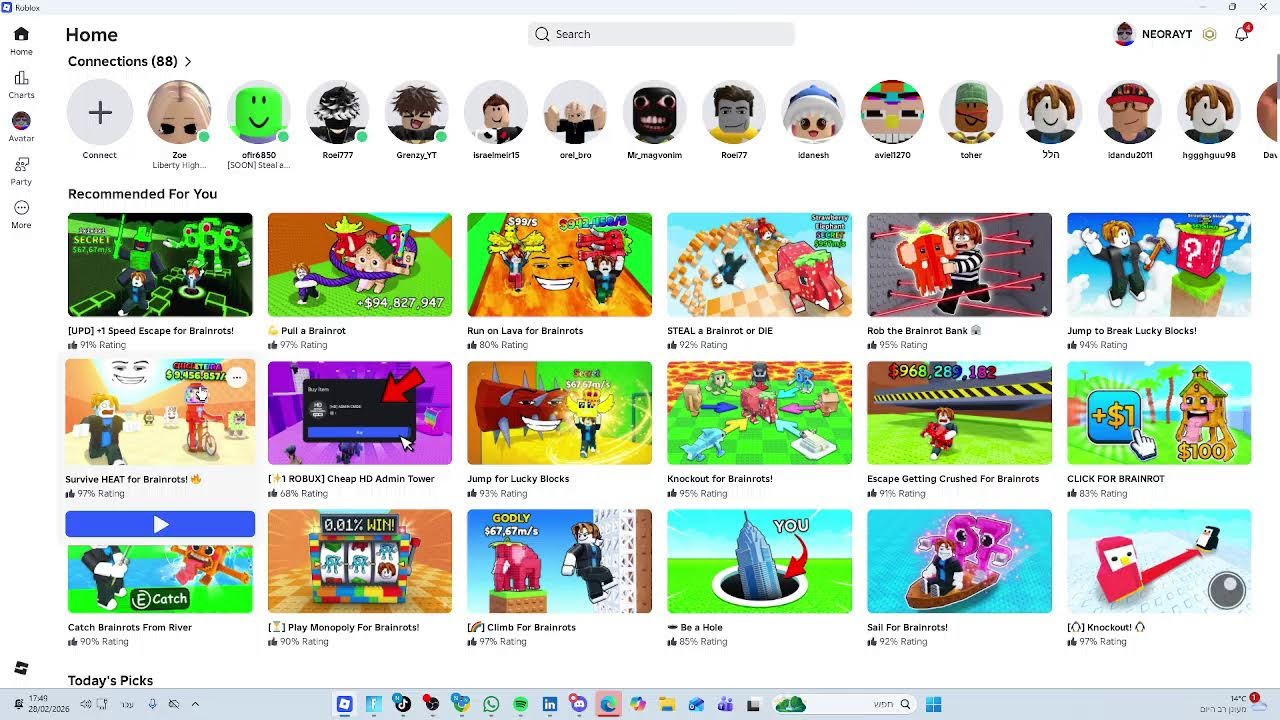Open the Home section in the sidebar
Image resolution: width=1280 pixels, height=720 pixels.
tap(21, 41)
